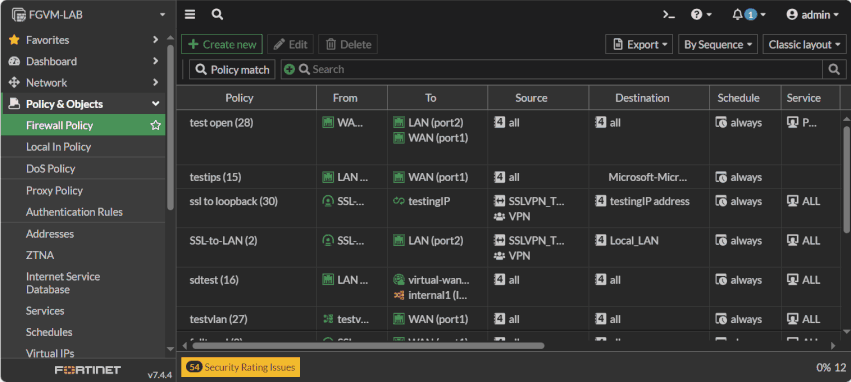The width and height of the screenshot is (851, 382).
Task: Open the 54 Security Rating Issues button
Action: (240, 367)
